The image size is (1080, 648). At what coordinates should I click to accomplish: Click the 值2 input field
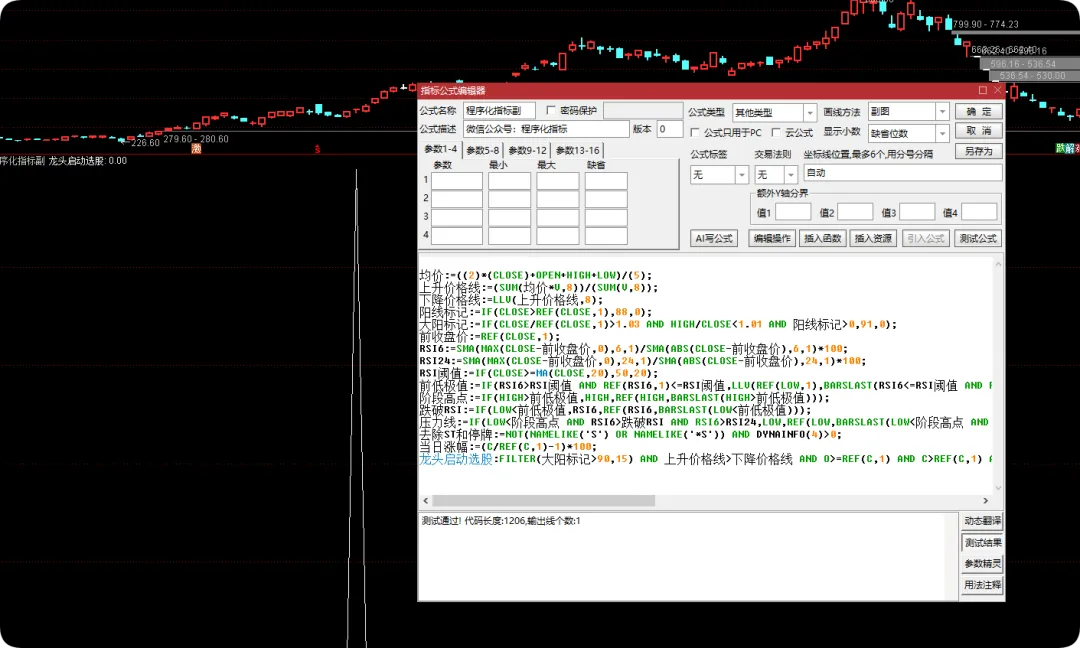(855, 212)
